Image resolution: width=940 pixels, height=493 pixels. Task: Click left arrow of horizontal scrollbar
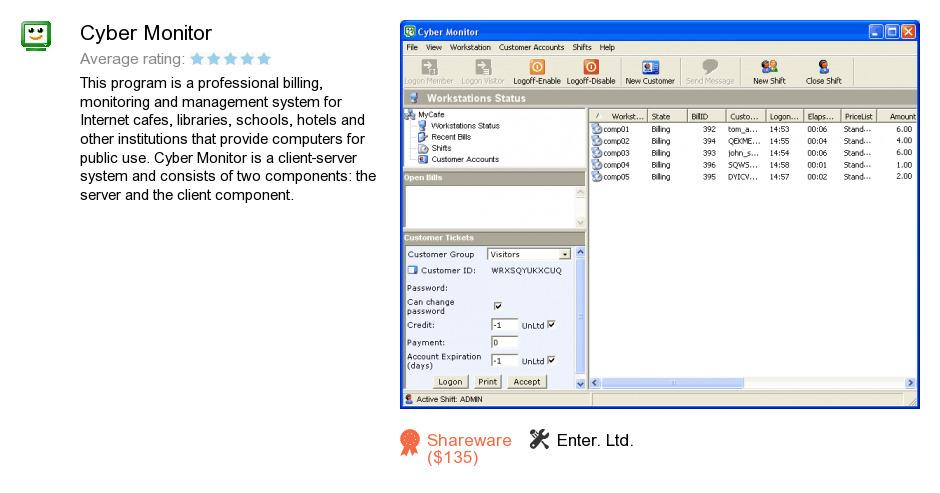(595, 383)
